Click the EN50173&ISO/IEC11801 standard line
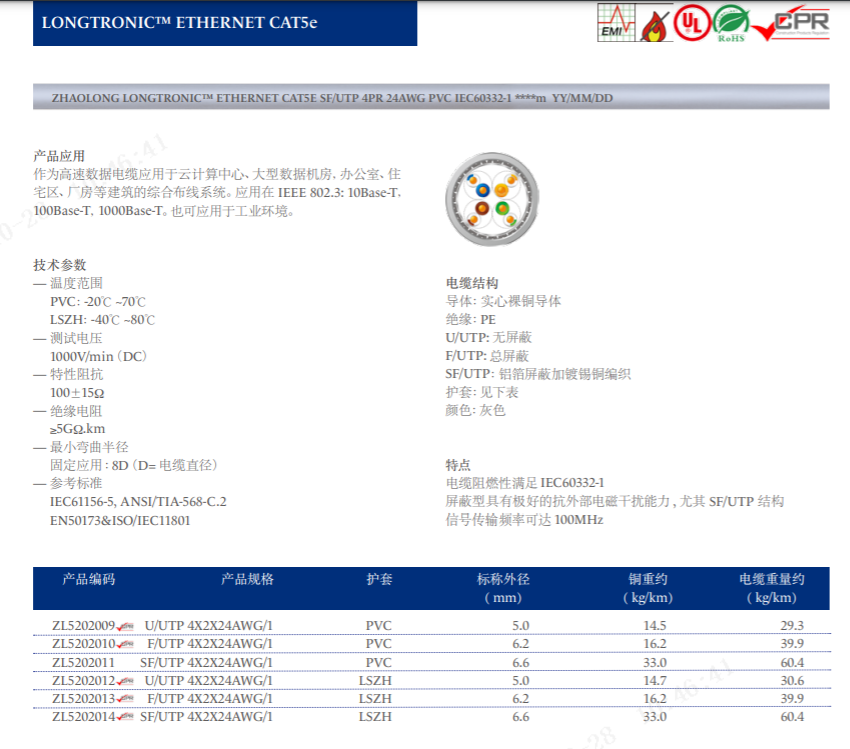This screenshot has width=850, height=749. [120, 520]
